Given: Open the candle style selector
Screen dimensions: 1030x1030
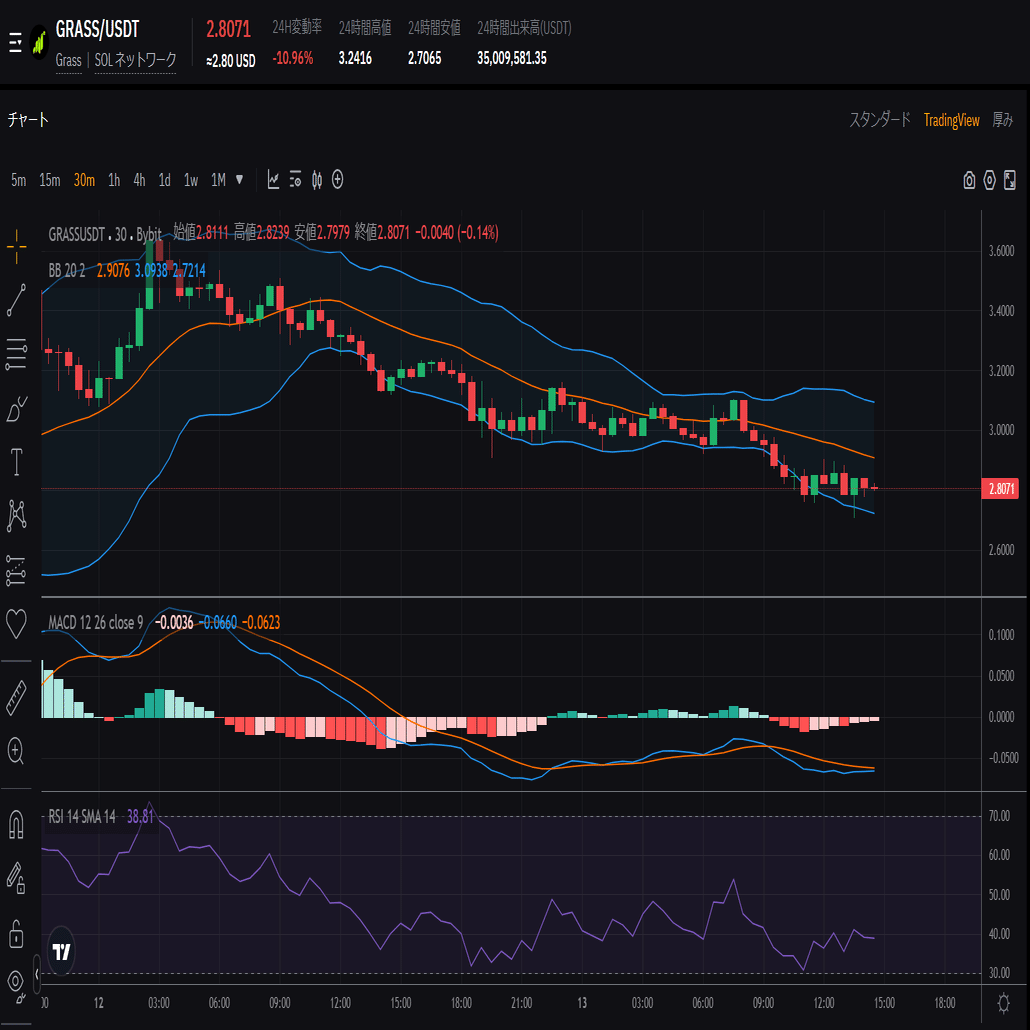Looking at the screenshot, I should point(316,179).
